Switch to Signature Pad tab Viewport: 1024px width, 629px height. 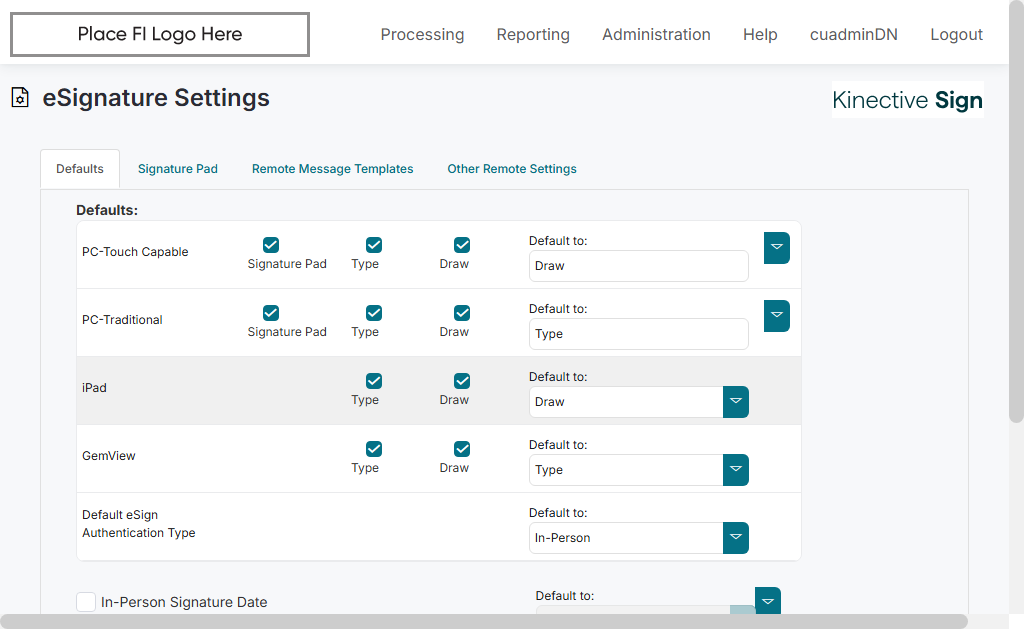pyautogui.click(x=178, y=169)
